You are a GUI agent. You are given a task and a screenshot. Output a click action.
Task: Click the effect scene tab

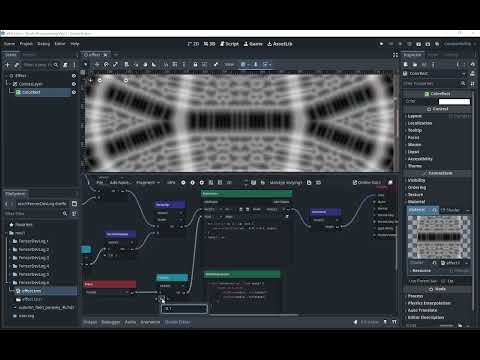(94, 55)
